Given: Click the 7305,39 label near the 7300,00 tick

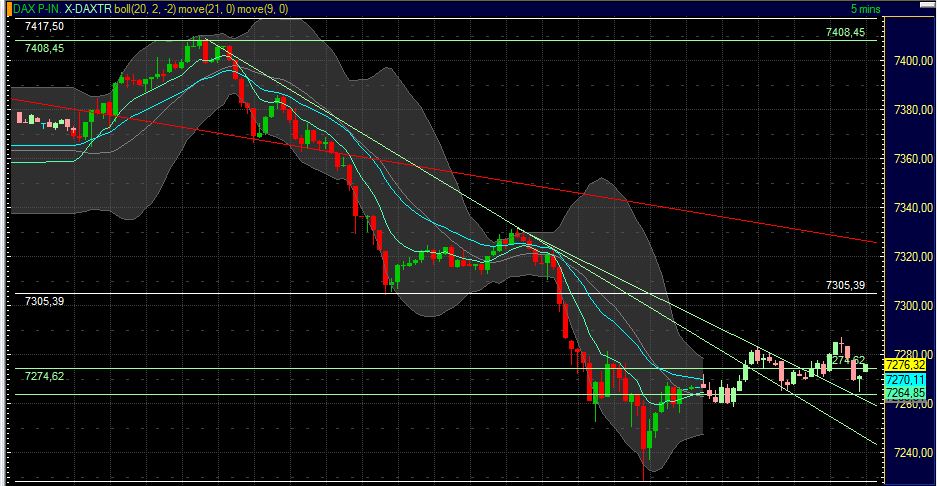Looking at the screenshot, I should (845, 285).
